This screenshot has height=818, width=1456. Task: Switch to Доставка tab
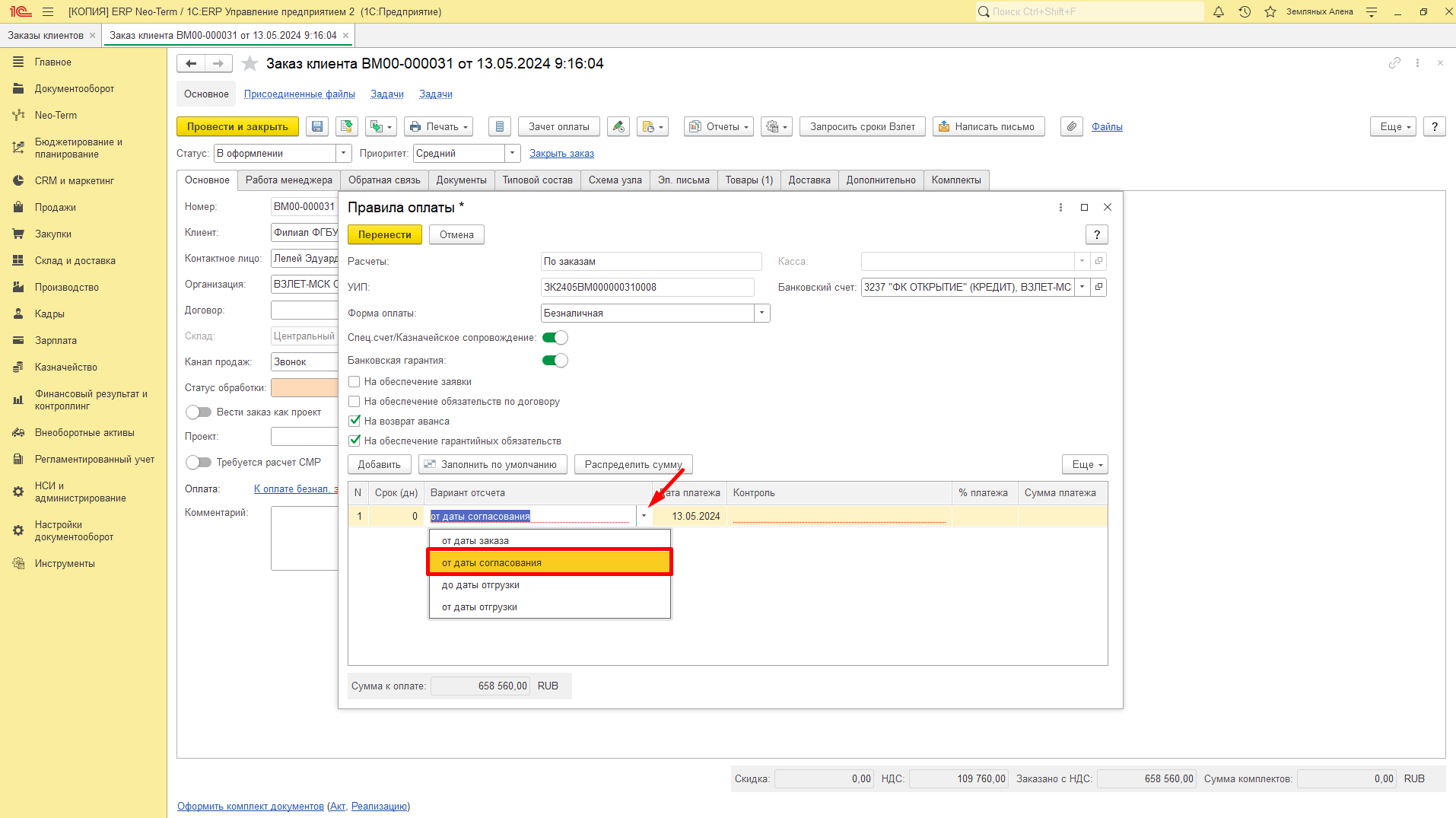pyautogui.click(x=809, y=180)
